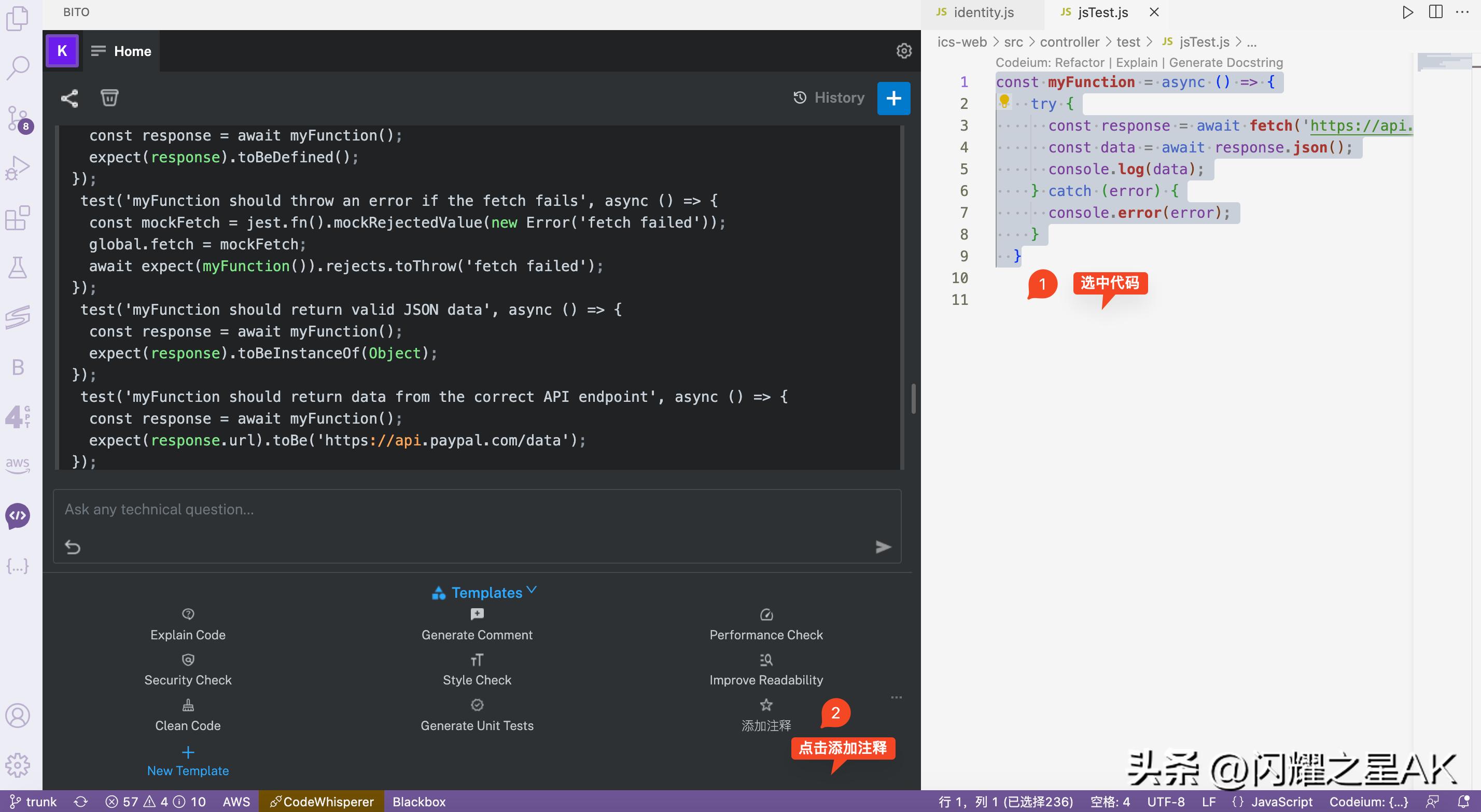Image resolution: width=1481 pixels, height=812 pixels.
Task: Open editor more actions ellipsis menu
Action: (1462, 12)
